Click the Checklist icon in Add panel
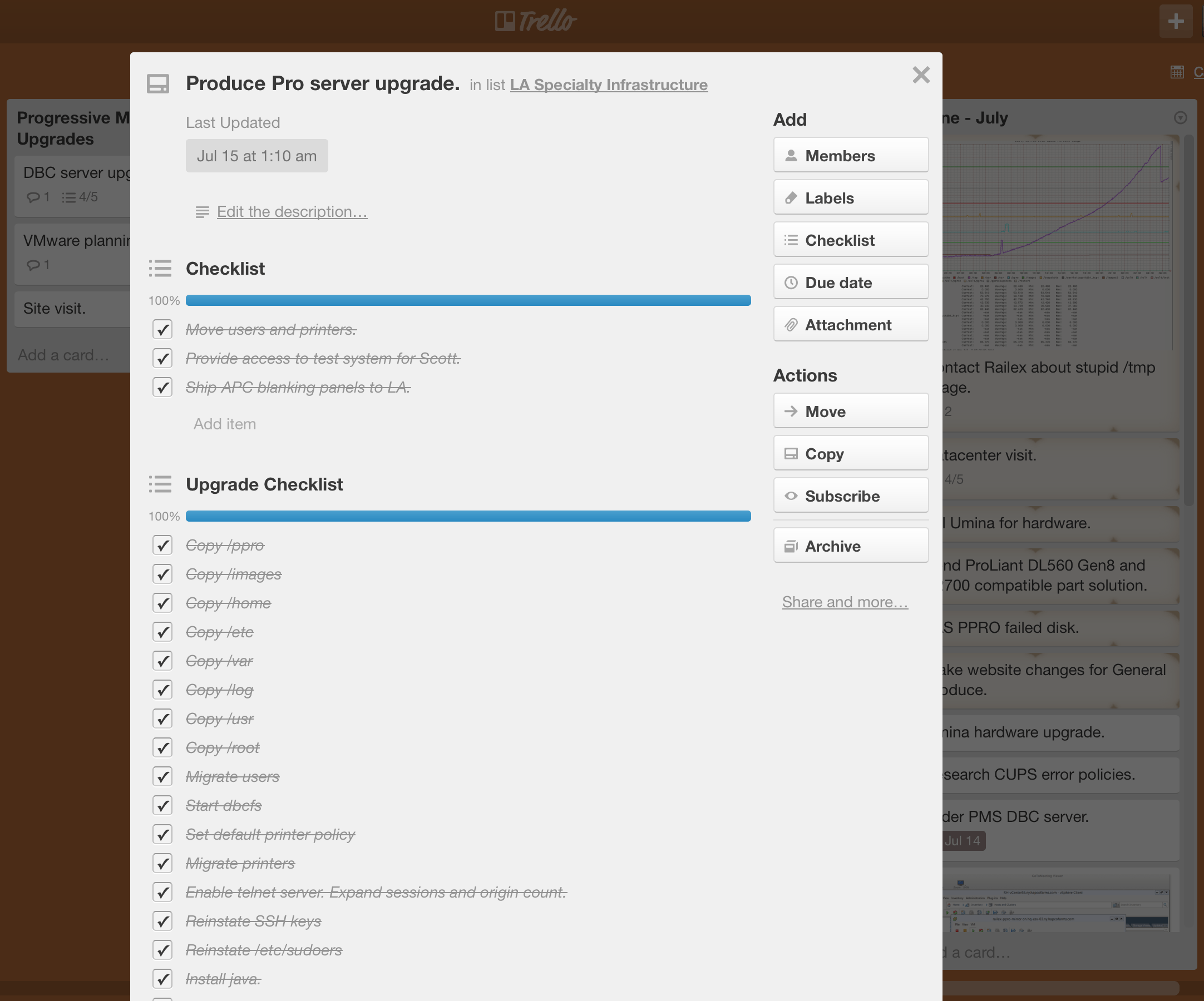The height and width of the screenshot is (1001, 1204). [x=792, y=240]
